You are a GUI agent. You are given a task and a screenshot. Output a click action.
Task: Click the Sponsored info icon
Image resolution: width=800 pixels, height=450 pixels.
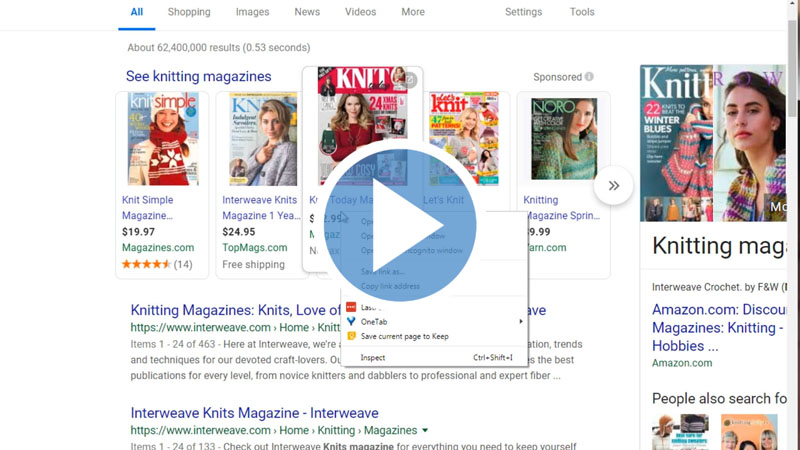[589, 77]
